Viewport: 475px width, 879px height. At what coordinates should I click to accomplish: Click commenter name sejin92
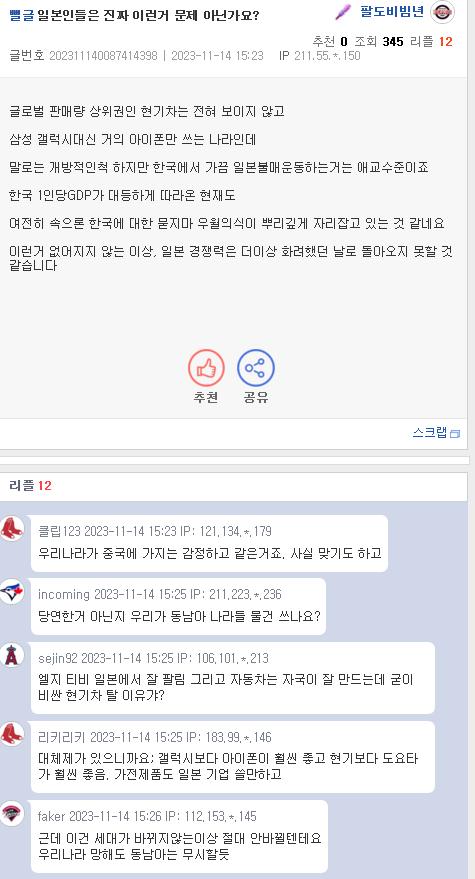[x=59, y=658]
